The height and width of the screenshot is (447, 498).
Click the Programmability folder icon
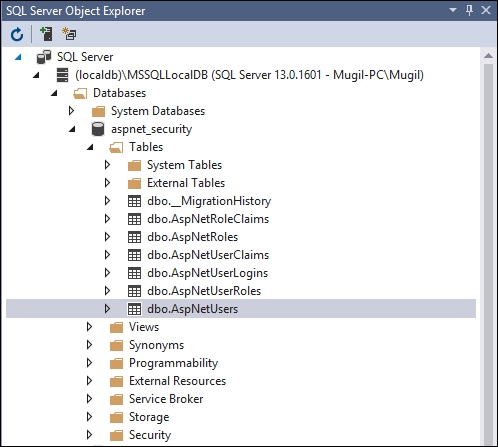(116, 363)
